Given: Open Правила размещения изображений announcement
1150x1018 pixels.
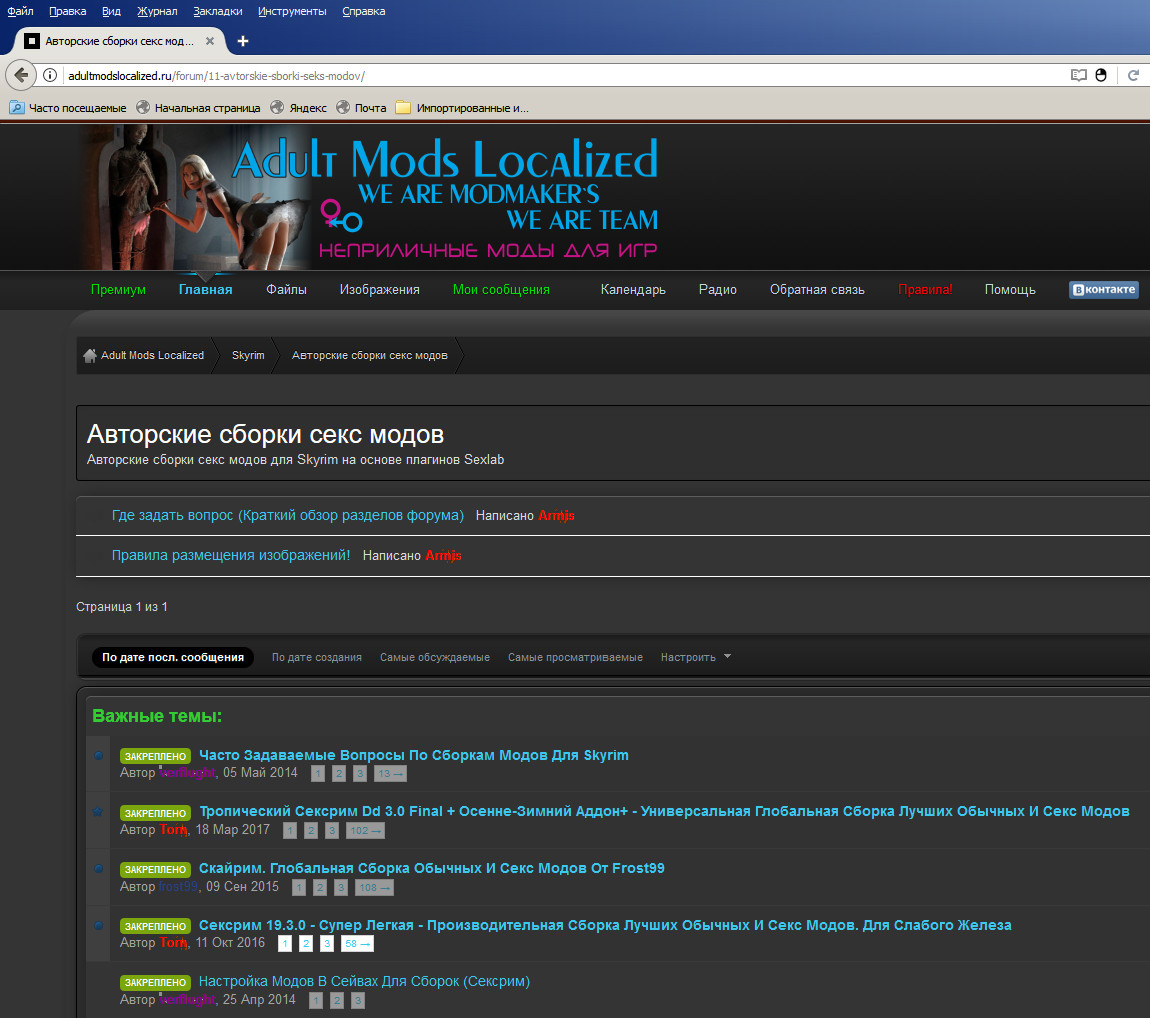Looking at the screenshot, I should [x=231, y=555].
